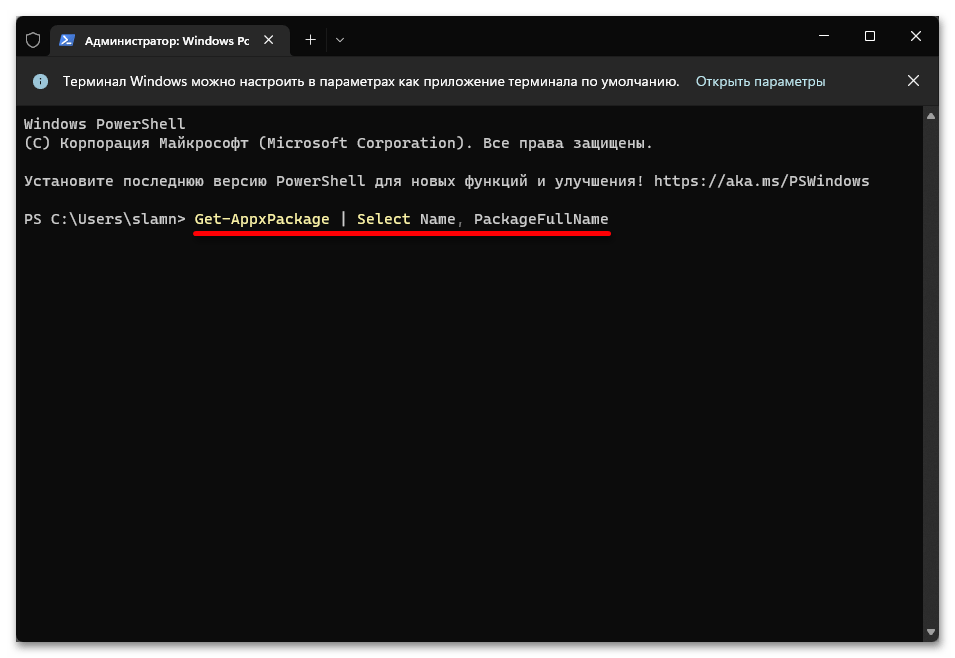Click the scrollbar up arrow

tap(931, 117)
